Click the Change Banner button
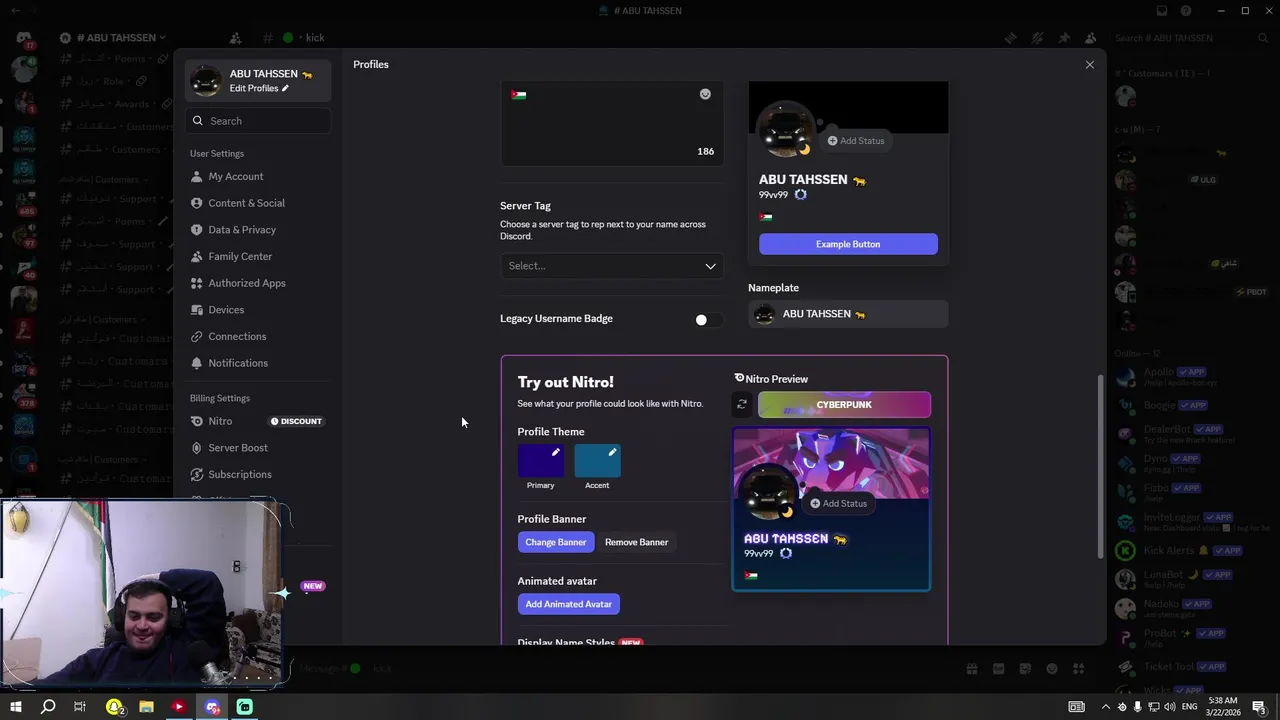This screenshot has height=720, width=1280. coord(556,542)
